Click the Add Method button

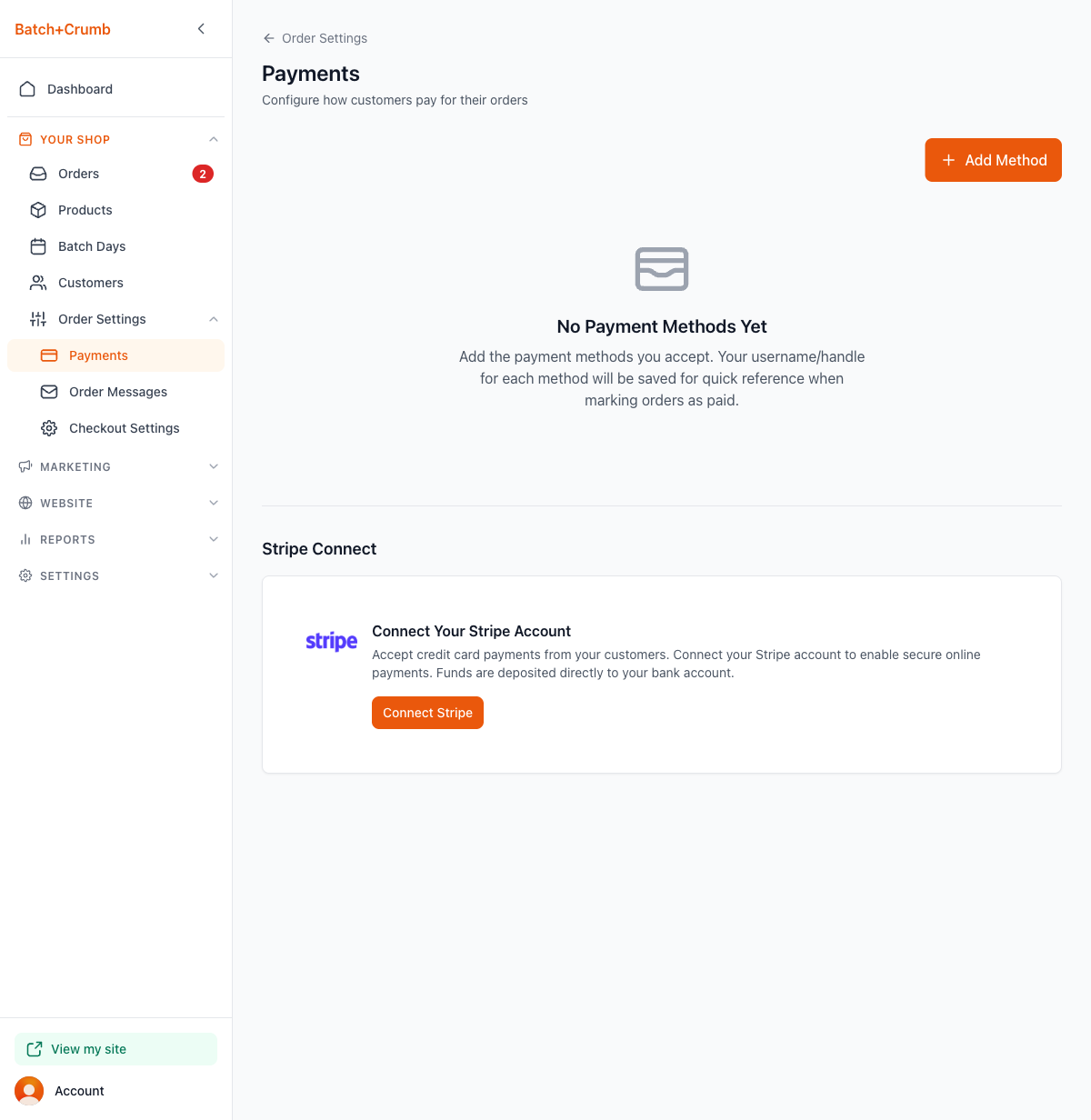[x=993, y=160]
